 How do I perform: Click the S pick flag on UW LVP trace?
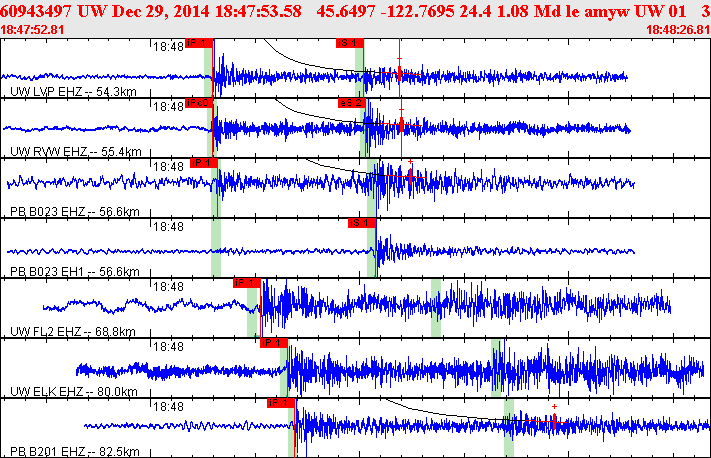[x=350, y=44]
